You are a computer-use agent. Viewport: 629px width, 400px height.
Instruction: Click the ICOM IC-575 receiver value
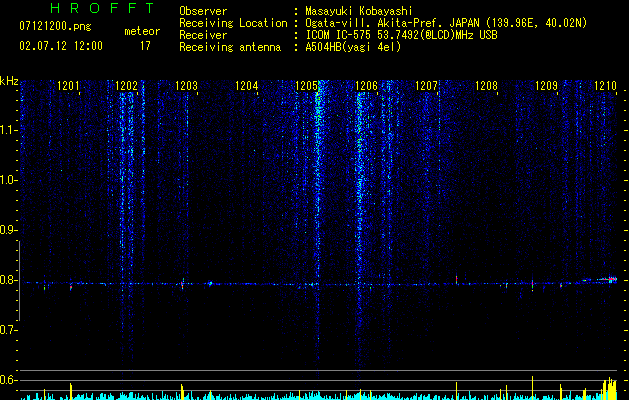401,35
